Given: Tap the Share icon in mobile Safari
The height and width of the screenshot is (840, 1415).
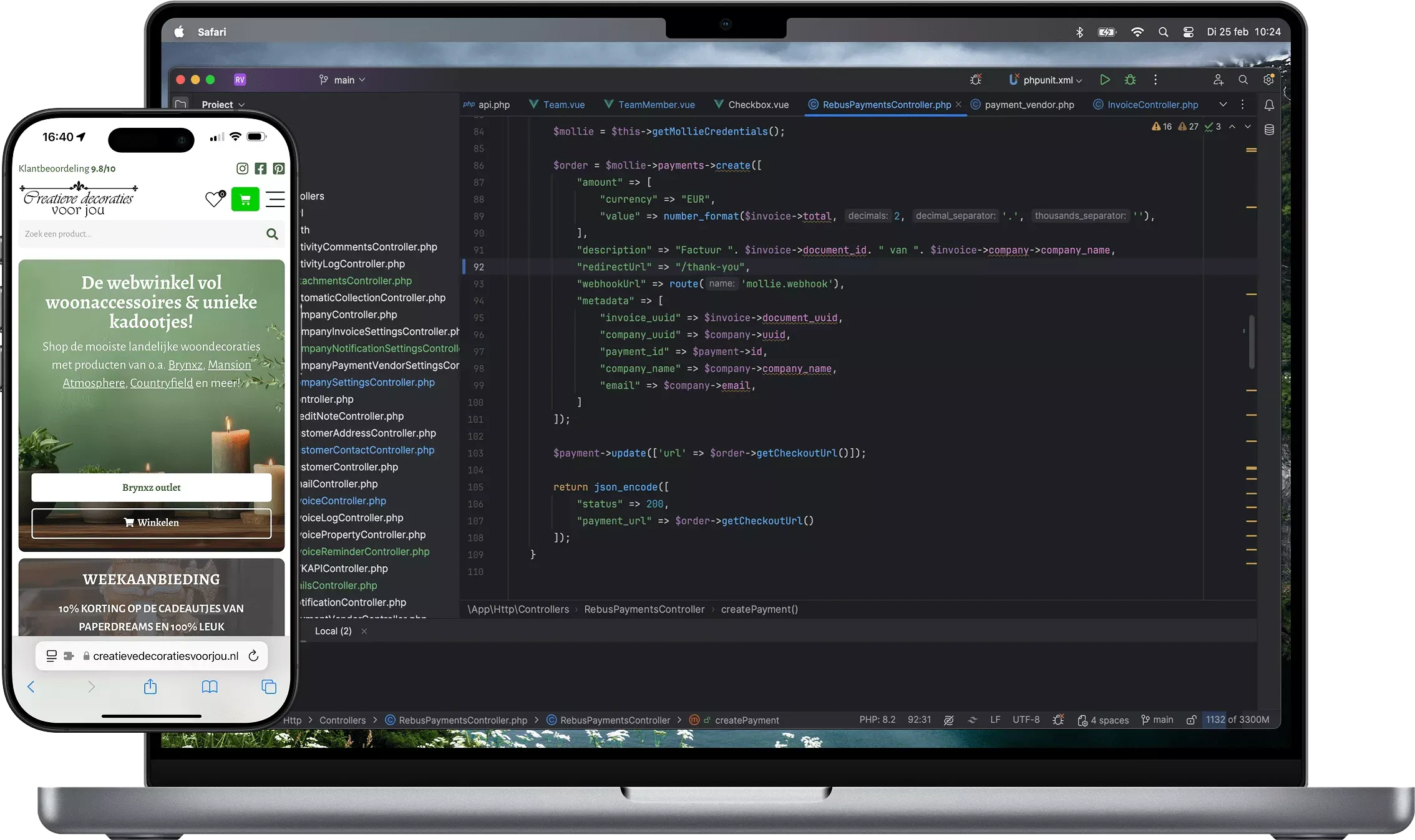Looking at the screenshot, I should pos(150,687).
